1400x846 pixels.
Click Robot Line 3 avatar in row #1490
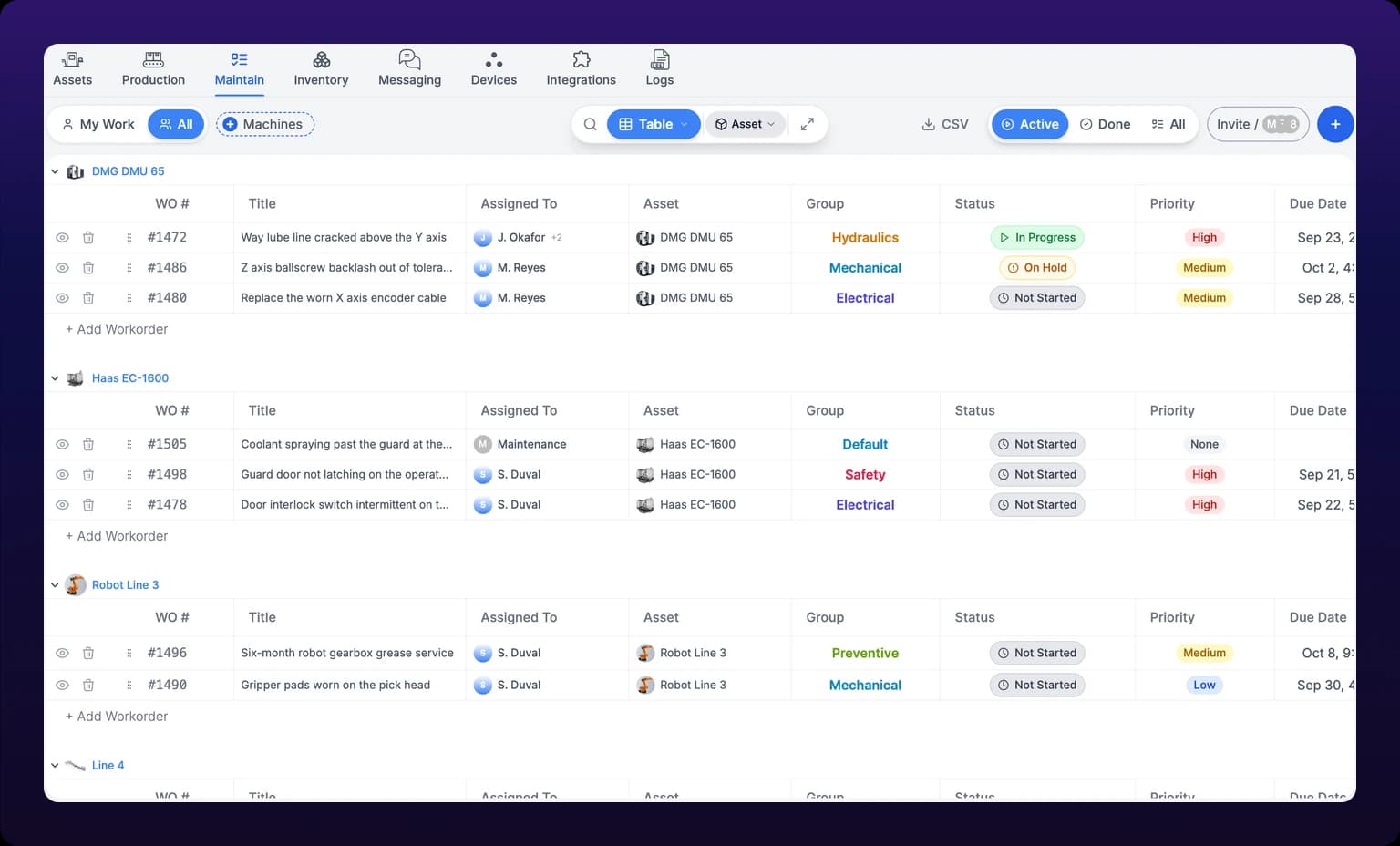[645, 685]
